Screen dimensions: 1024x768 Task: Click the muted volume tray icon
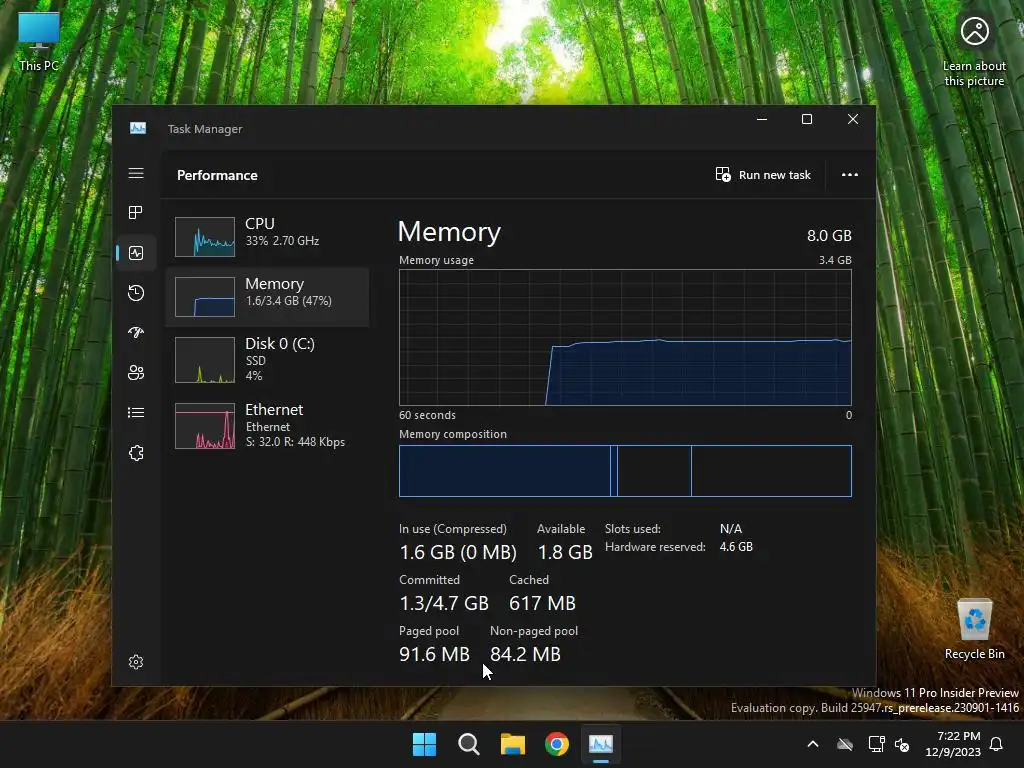coord(903,744)
